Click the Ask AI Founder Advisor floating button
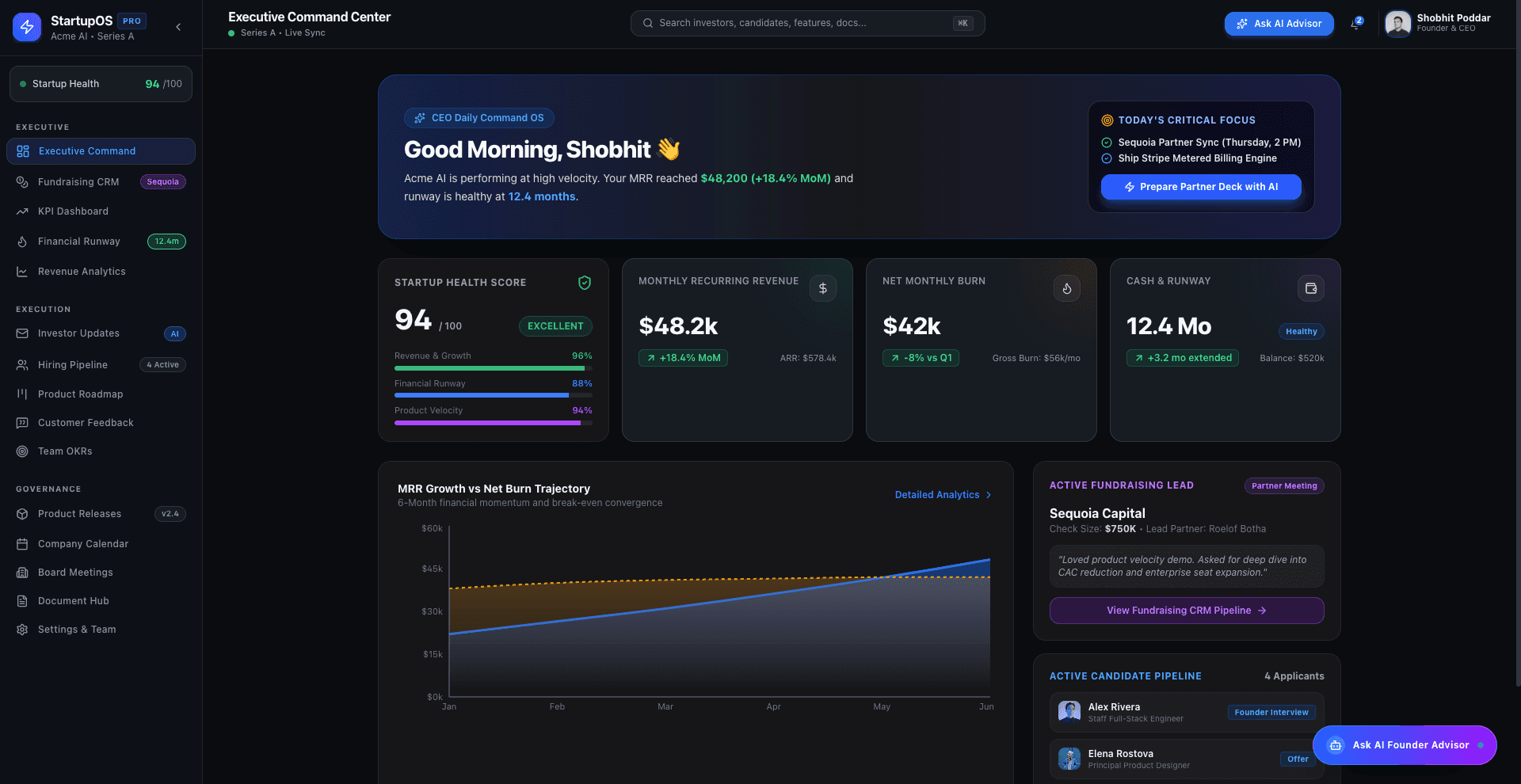This screenshot has width=1521, height=784. pos(1405,745)
